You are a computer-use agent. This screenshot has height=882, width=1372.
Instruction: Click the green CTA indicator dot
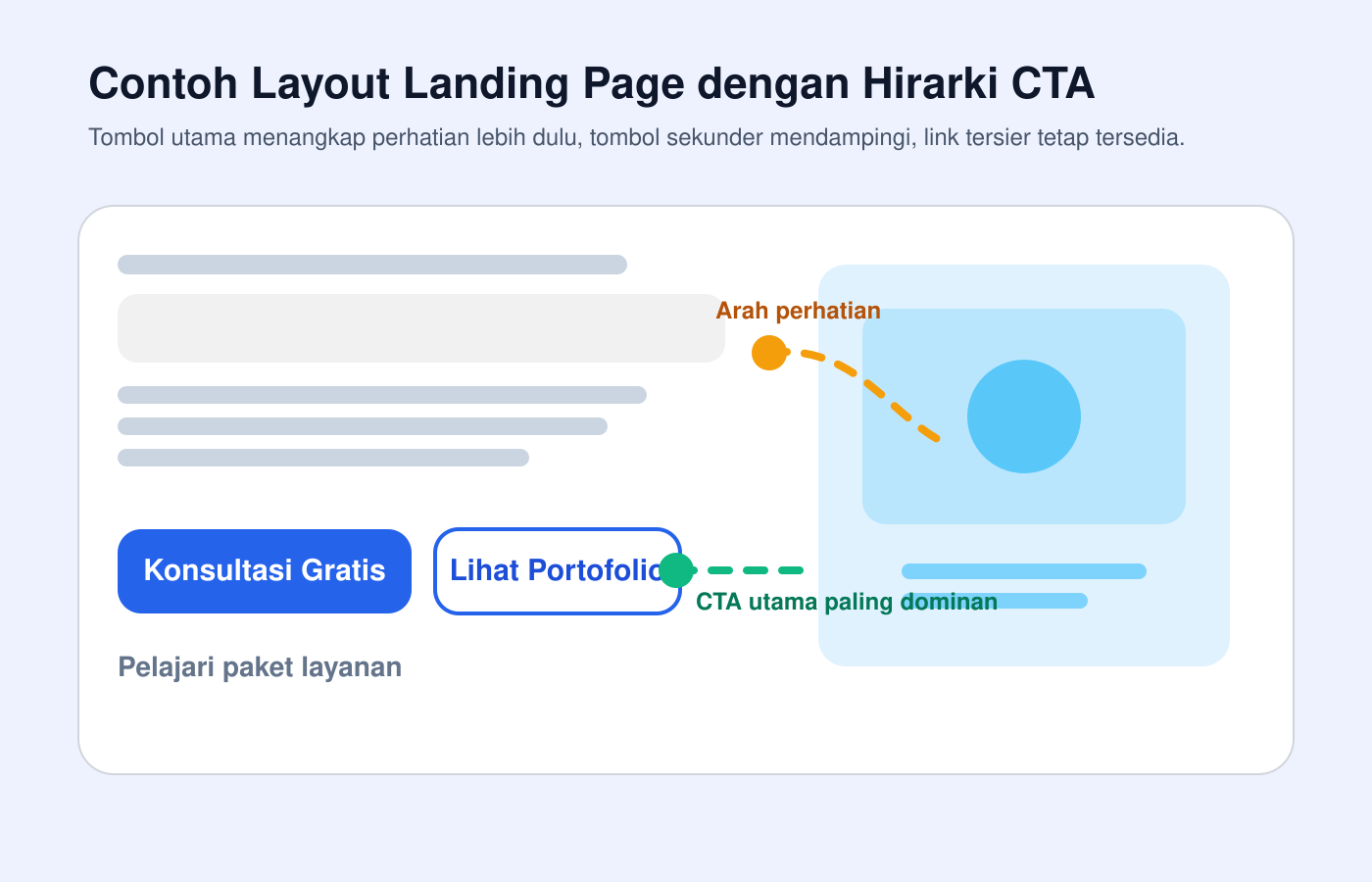tap(676, 569)
